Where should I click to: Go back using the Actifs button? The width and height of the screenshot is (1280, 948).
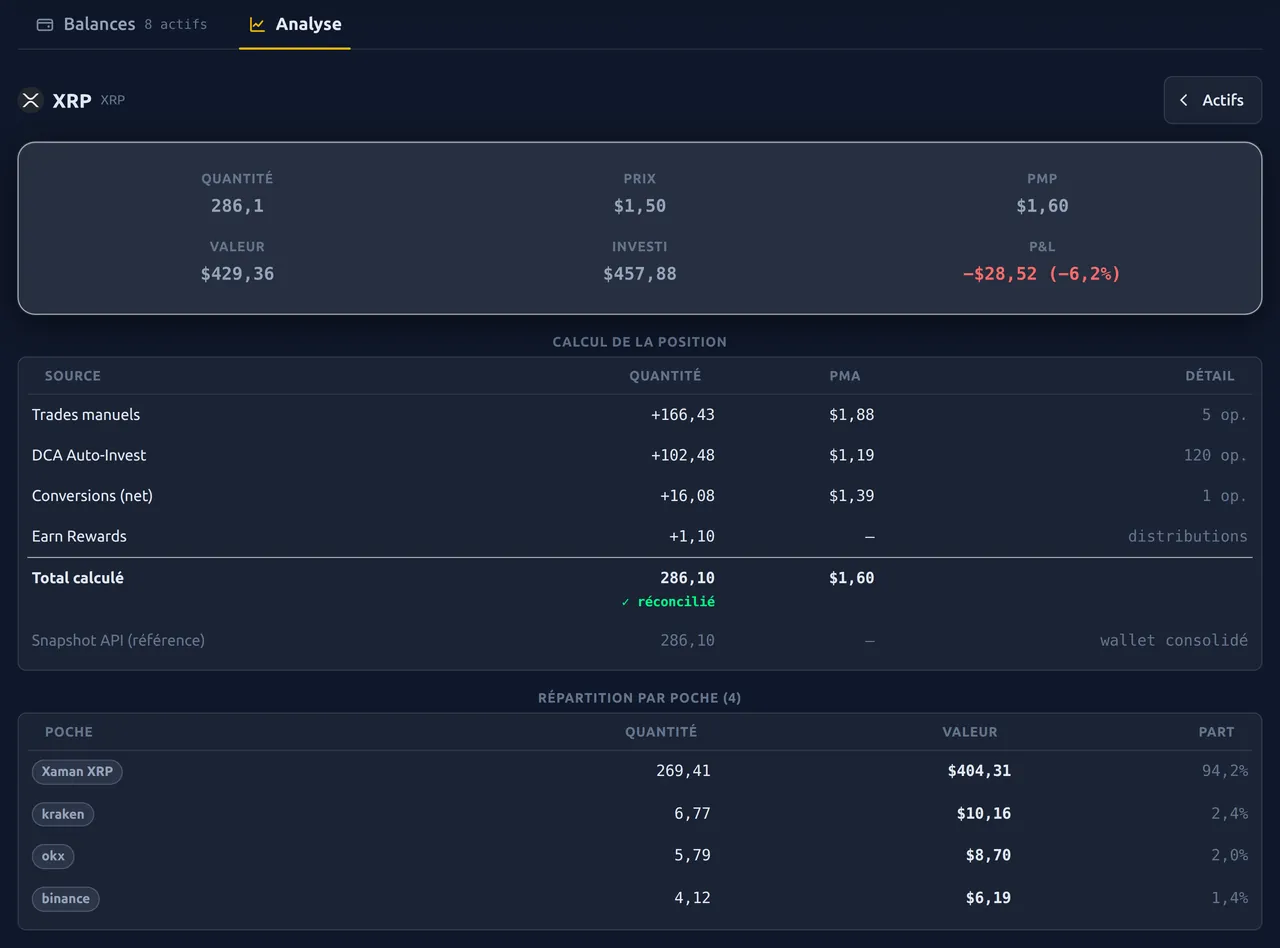coord(1212,100)
